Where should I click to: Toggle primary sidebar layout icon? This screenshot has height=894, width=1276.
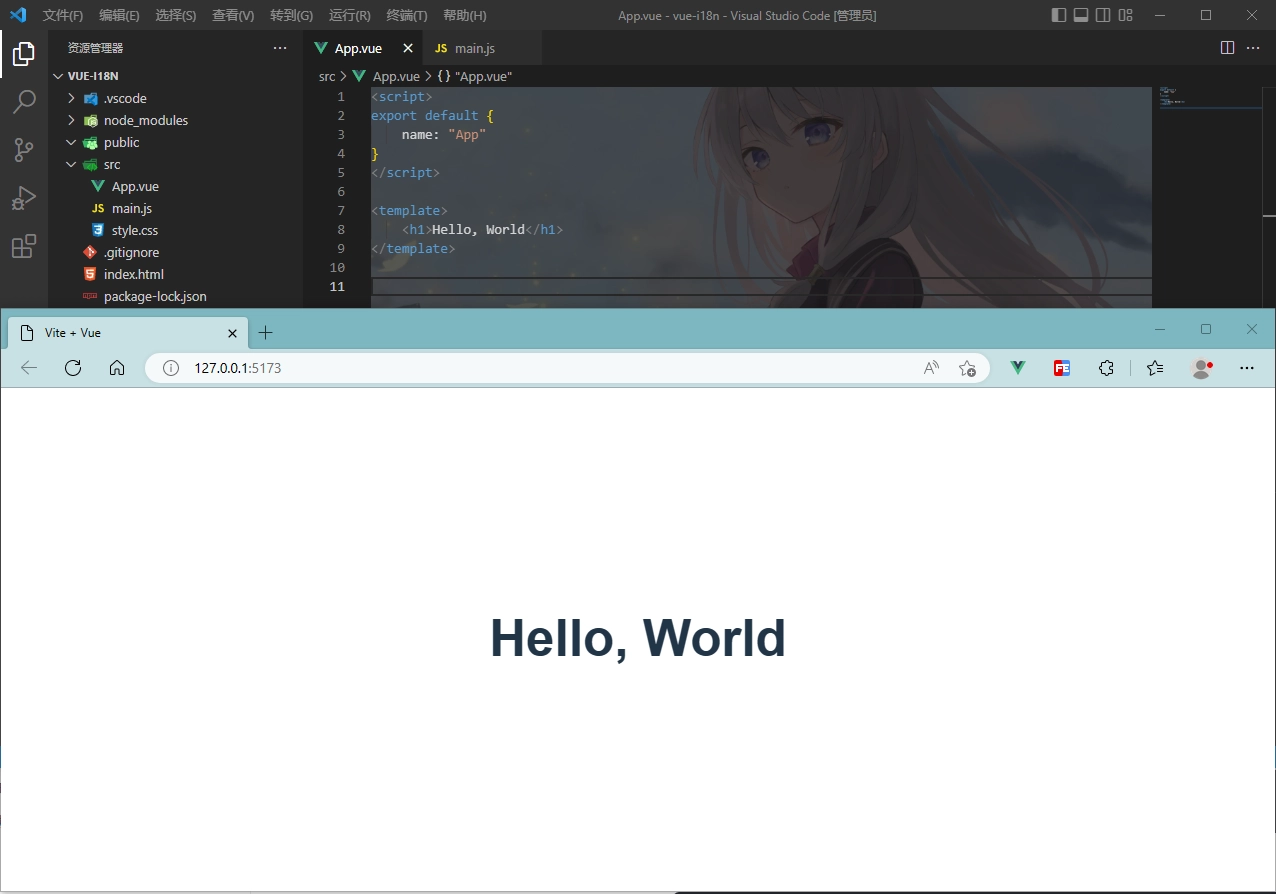point(1059,15)
